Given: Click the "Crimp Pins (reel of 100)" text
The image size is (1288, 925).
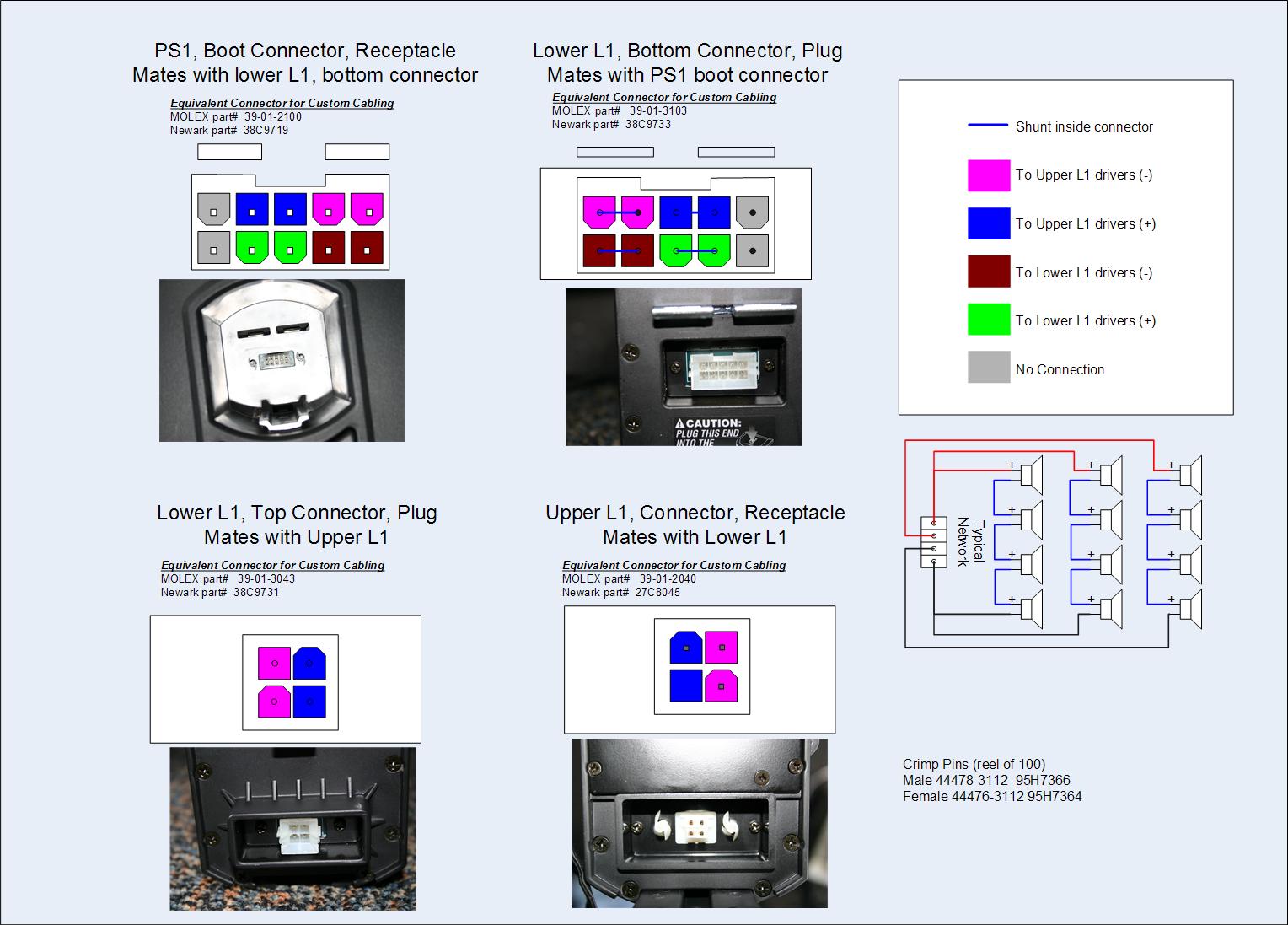Looking at the screenshot, I should (974, 764).
